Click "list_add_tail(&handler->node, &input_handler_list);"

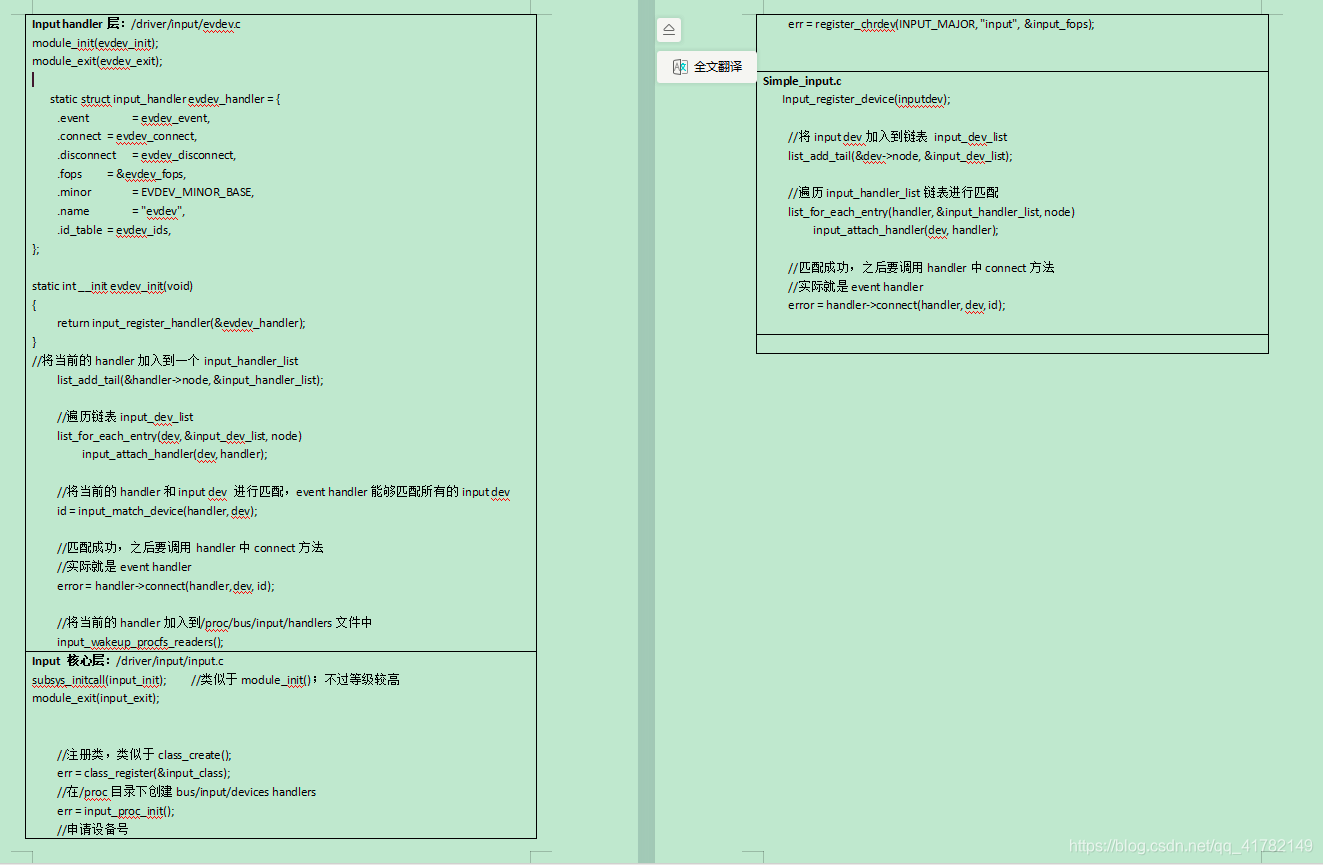coord(190,380)
